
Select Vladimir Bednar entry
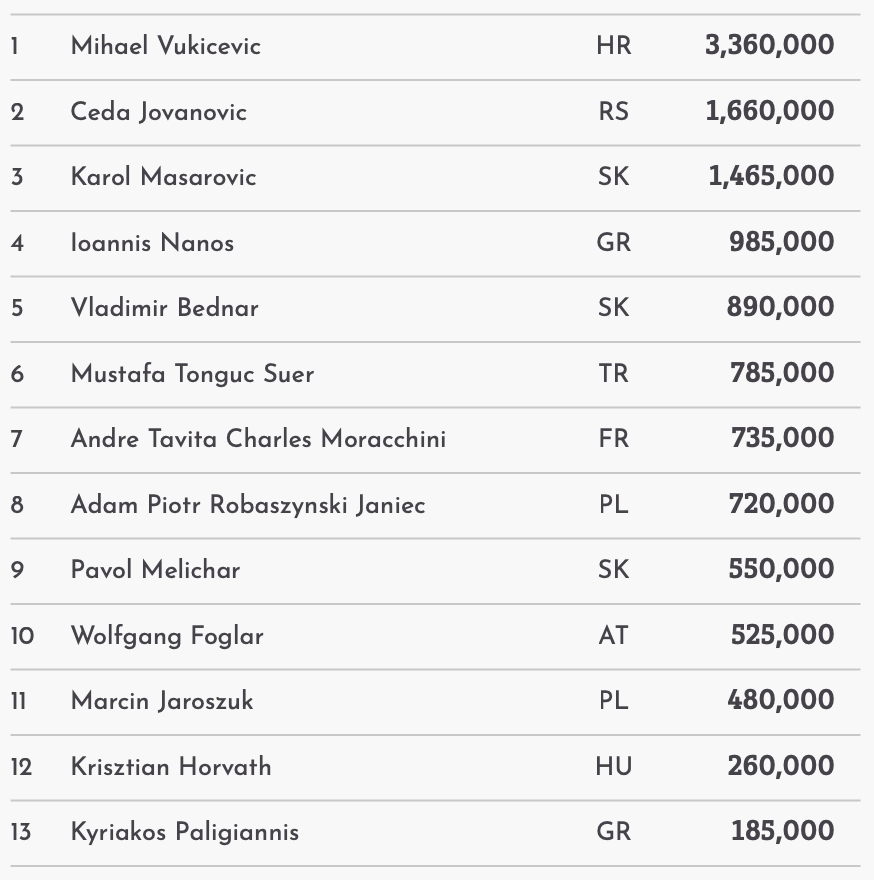(164, 308)
